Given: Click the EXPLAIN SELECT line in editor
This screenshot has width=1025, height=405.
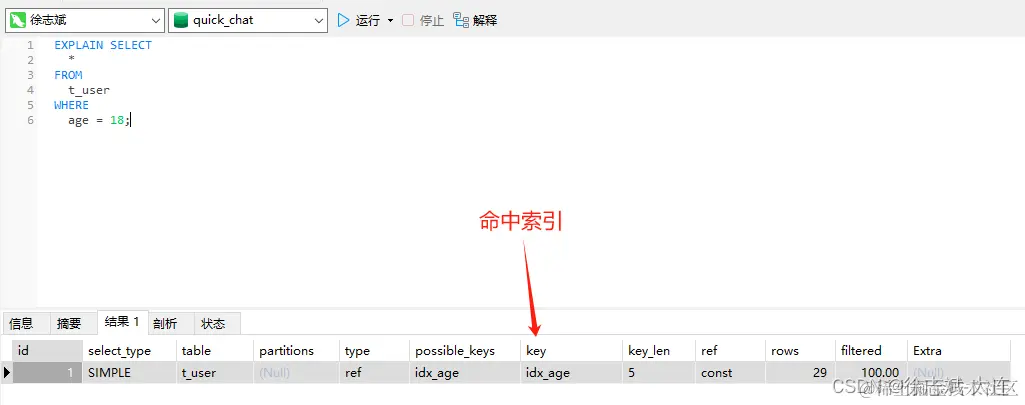Looking at the screenshot, I should coord(103,45).
